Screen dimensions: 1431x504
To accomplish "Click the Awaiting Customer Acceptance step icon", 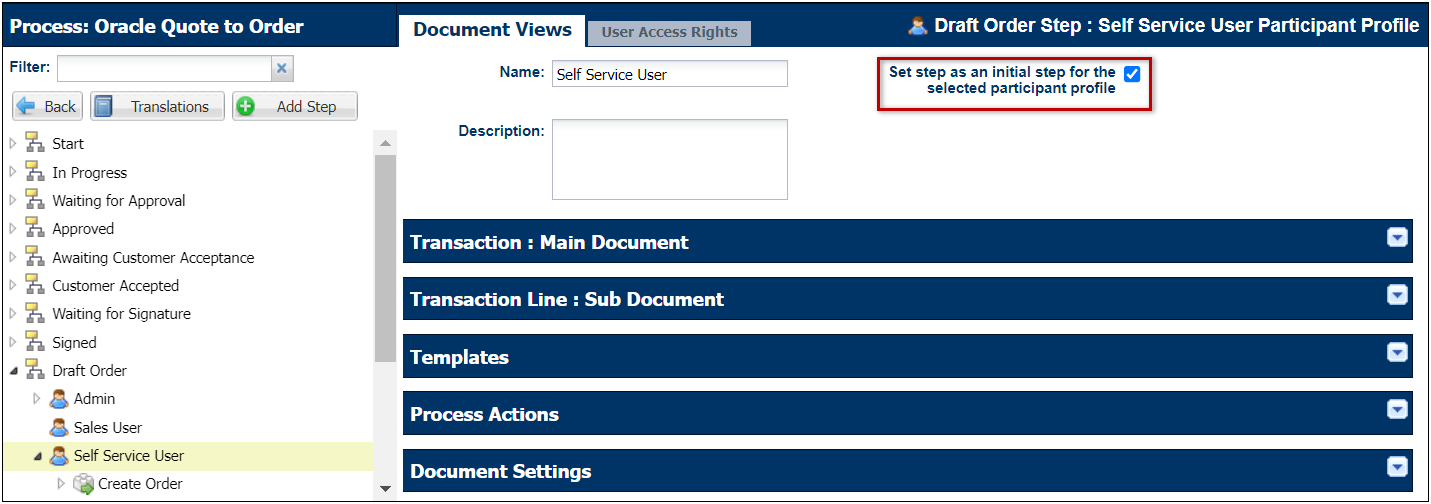I will pos(35,257).
